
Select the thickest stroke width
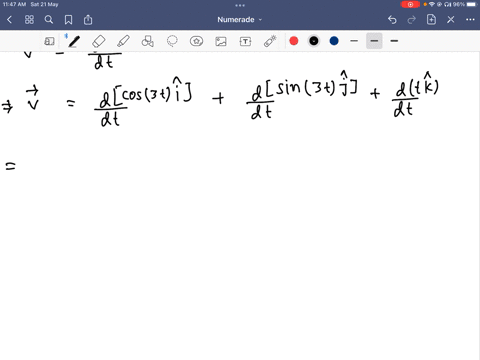coord(394,41)
